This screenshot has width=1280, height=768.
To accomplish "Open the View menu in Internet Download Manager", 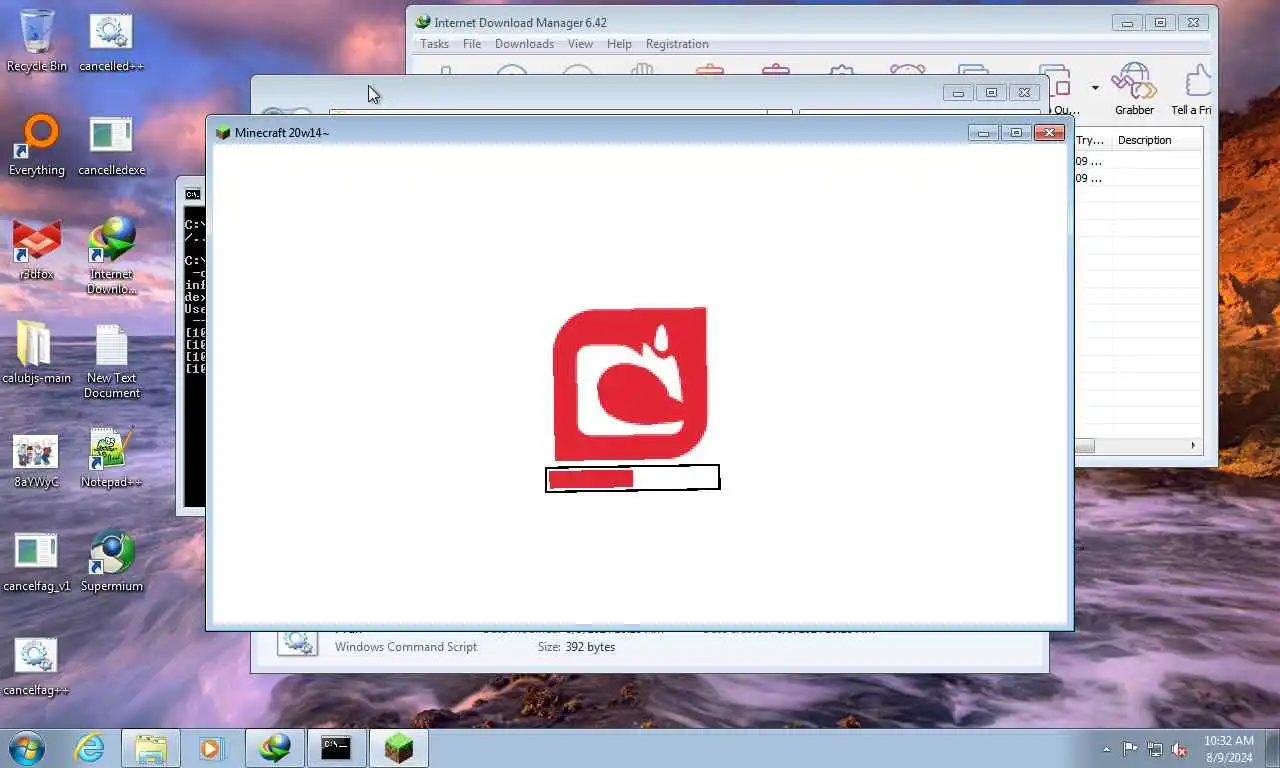I will [581, 44].
